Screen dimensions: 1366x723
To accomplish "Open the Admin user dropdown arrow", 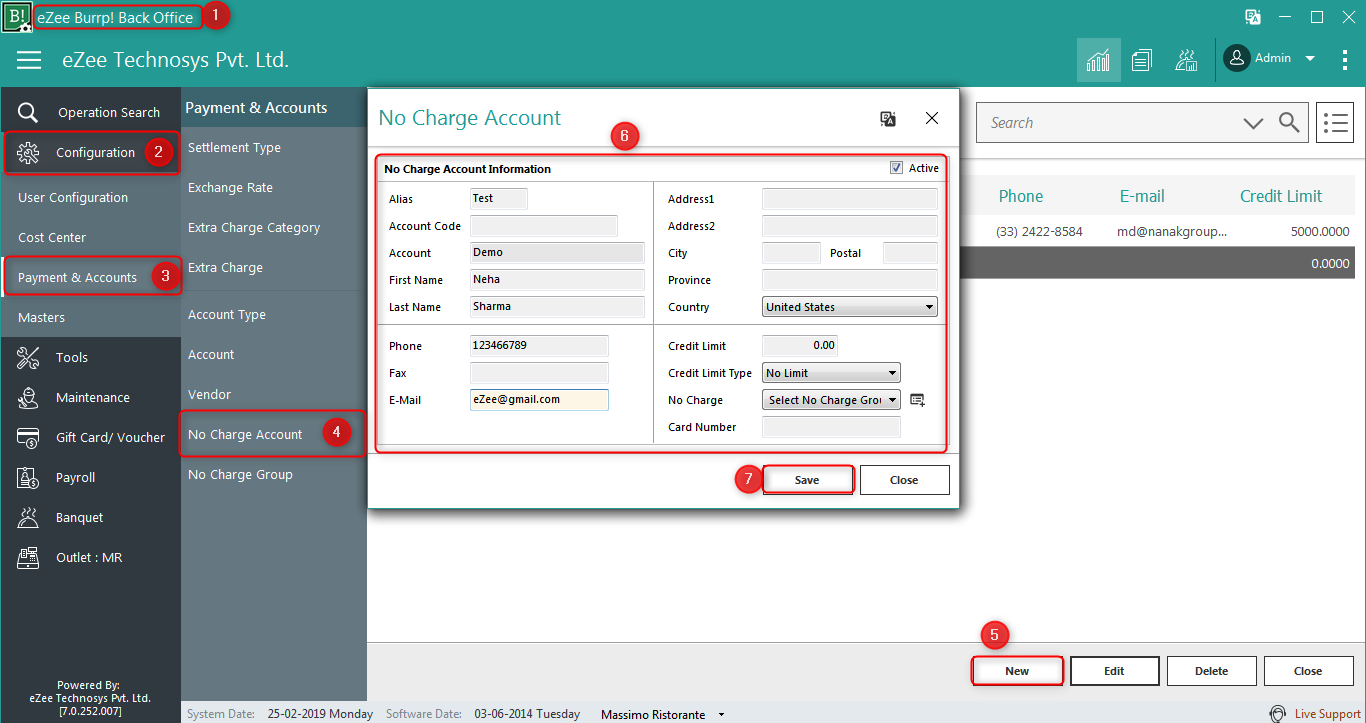I will click(x=1310, y=59).
